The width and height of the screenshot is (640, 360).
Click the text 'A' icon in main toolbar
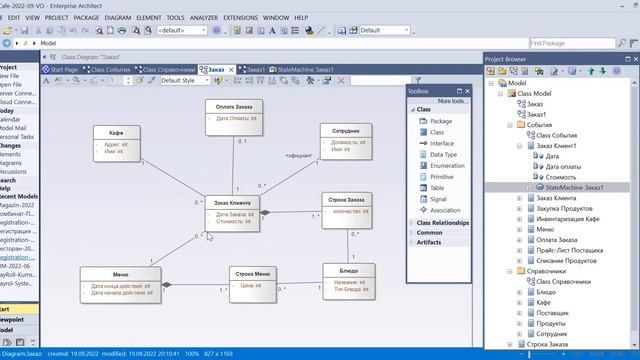(x=272, y=31)
